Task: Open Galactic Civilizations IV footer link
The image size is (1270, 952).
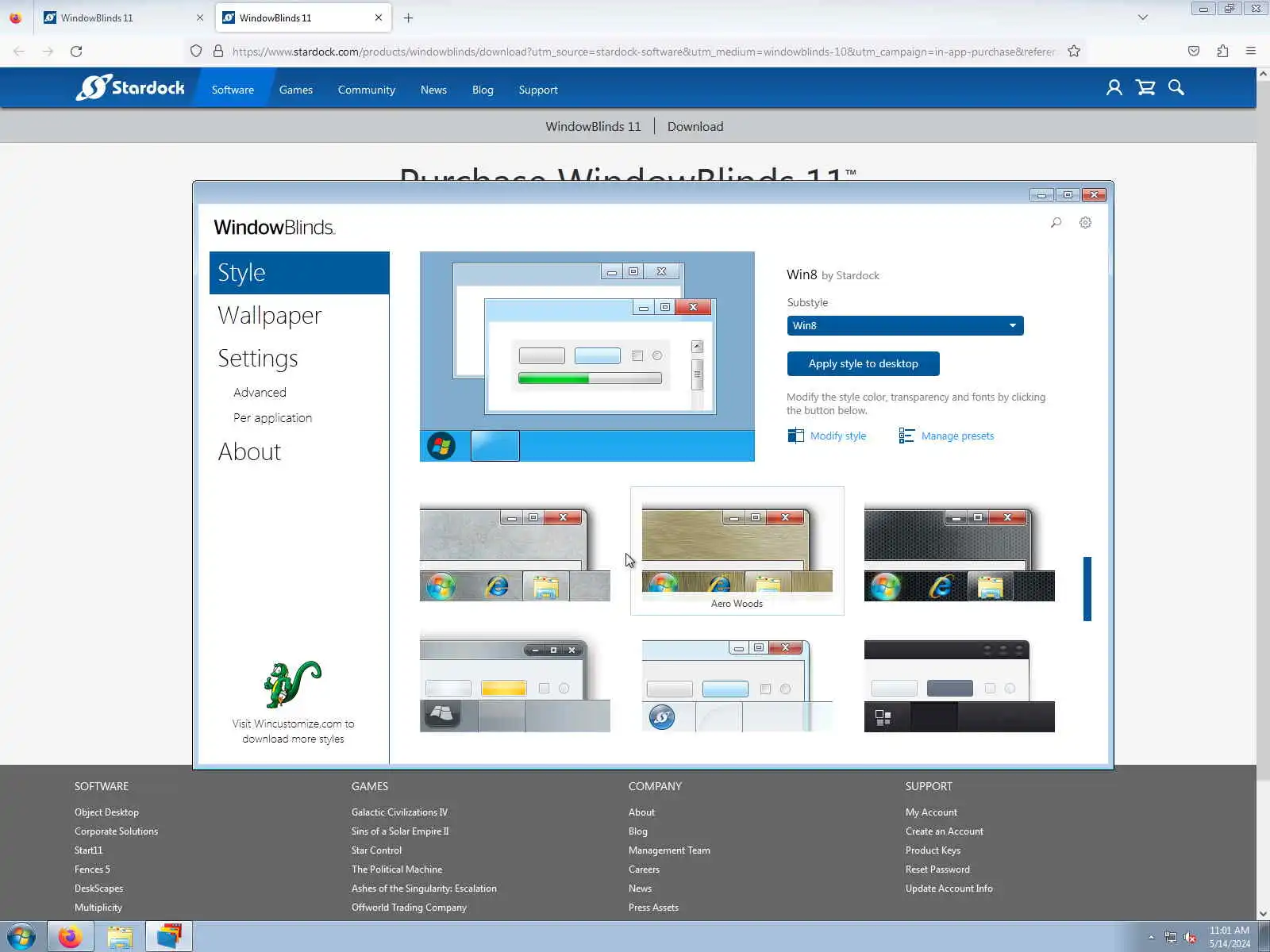Action: click(x=399, y=812)
